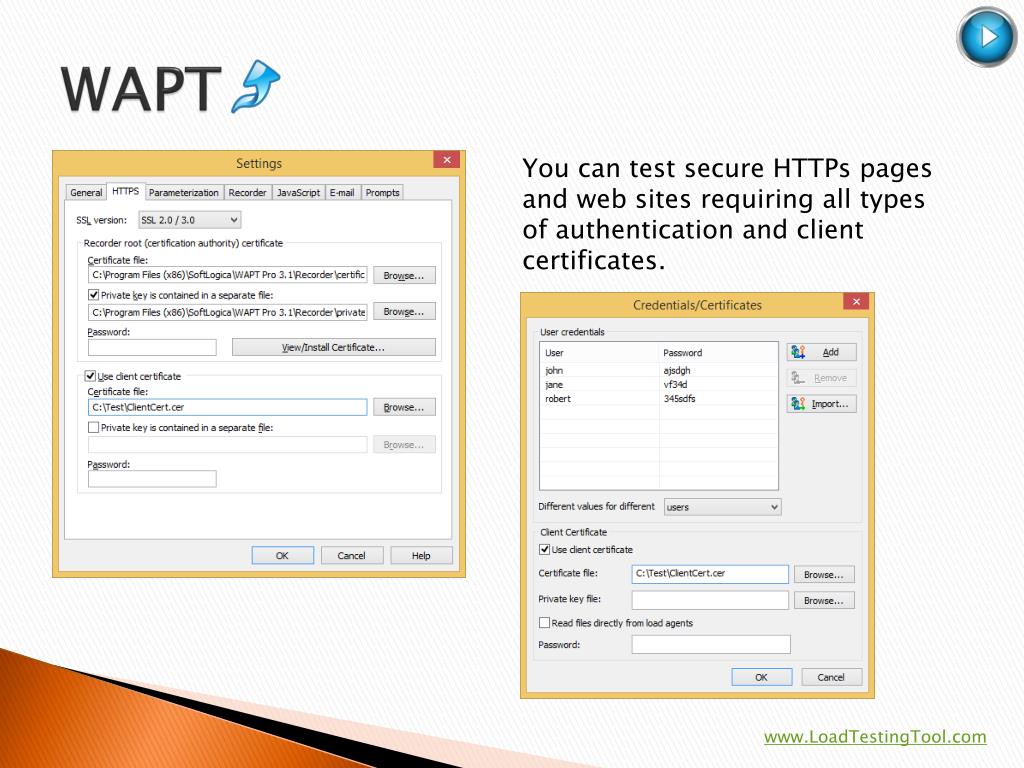Screen dimensions: 1024x768
Task: Click the User column header
Action: [600, 353]
